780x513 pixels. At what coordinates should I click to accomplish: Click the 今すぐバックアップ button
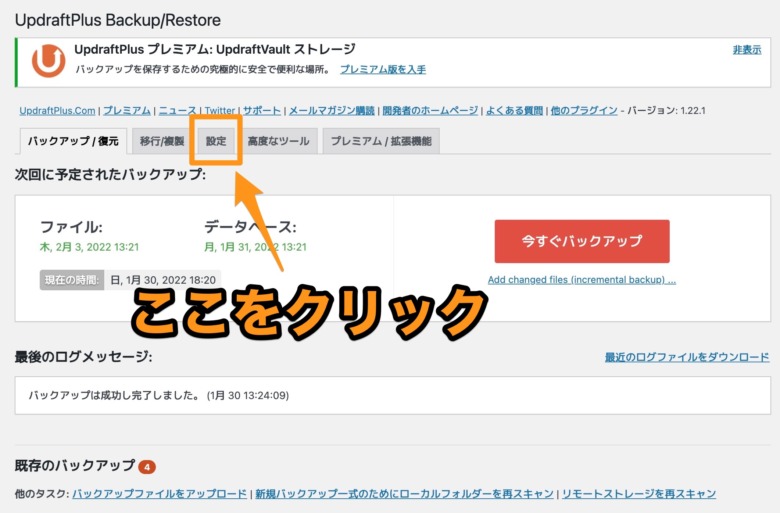(x=582, y=241)
